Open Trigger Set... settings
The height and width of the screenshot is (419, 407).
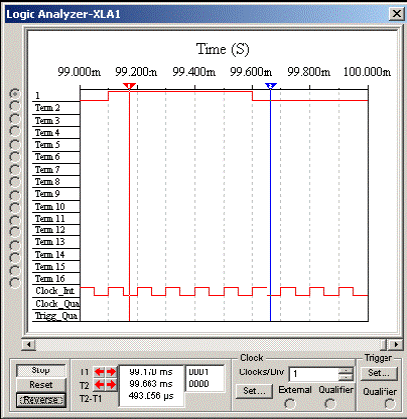379,373
